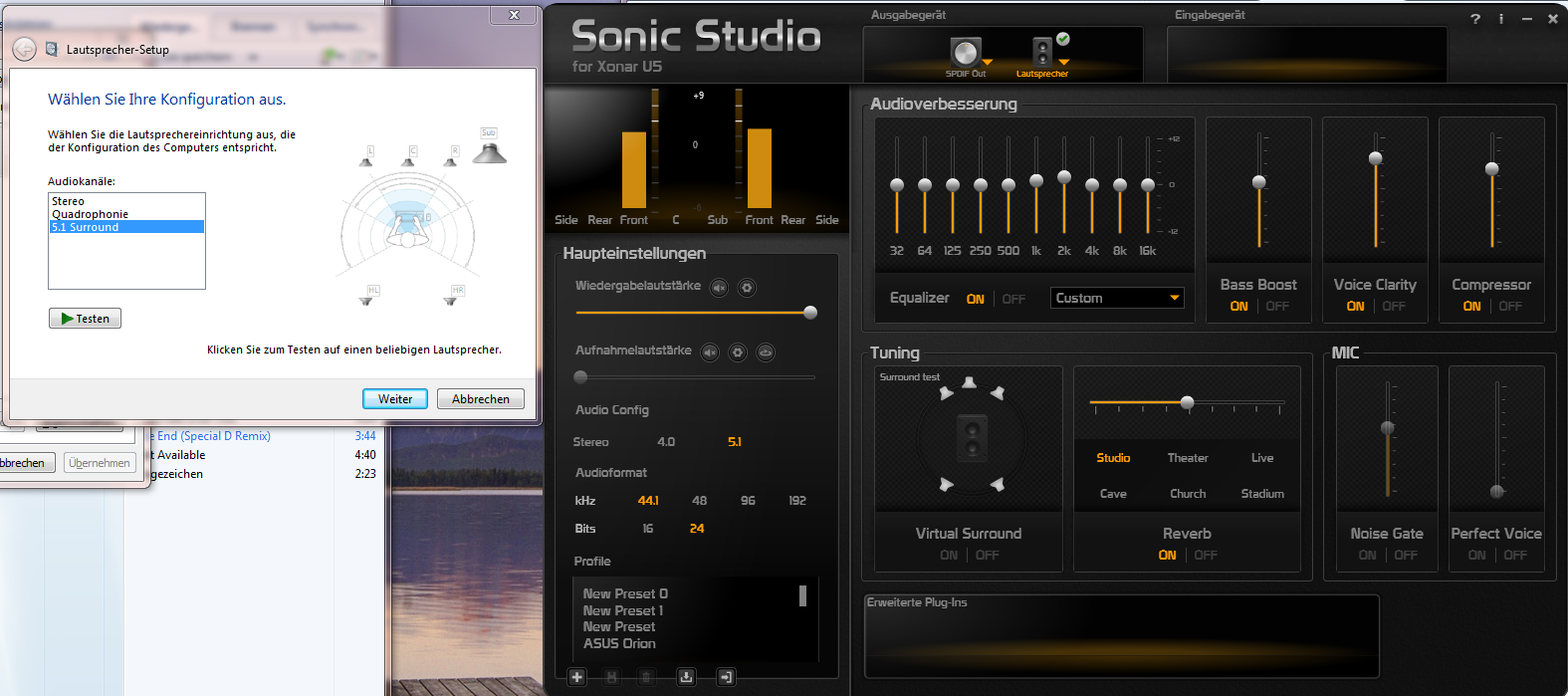Open the Wiedergabelautstärke gear settings icon

pyautogui.click(x=747, y=288)
